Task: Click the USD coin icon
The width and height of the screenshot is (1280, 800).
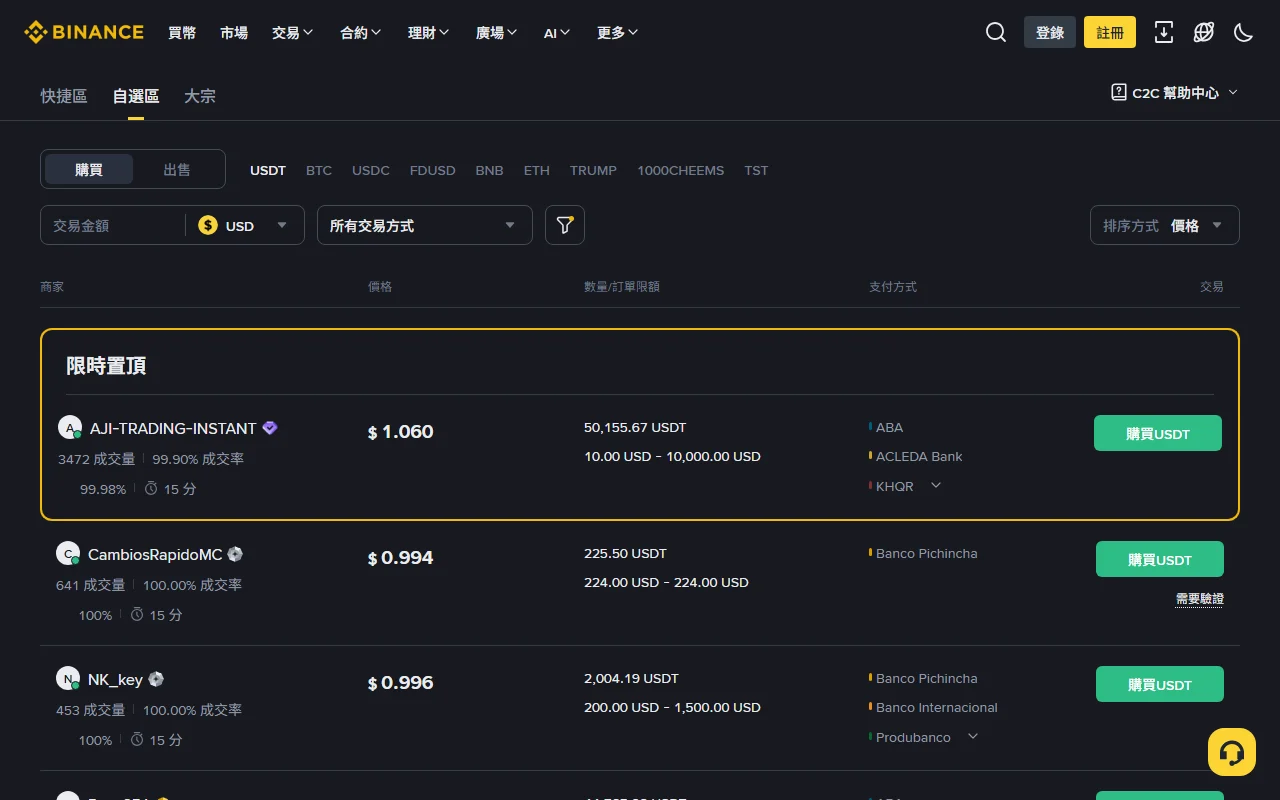Action: 208,225
